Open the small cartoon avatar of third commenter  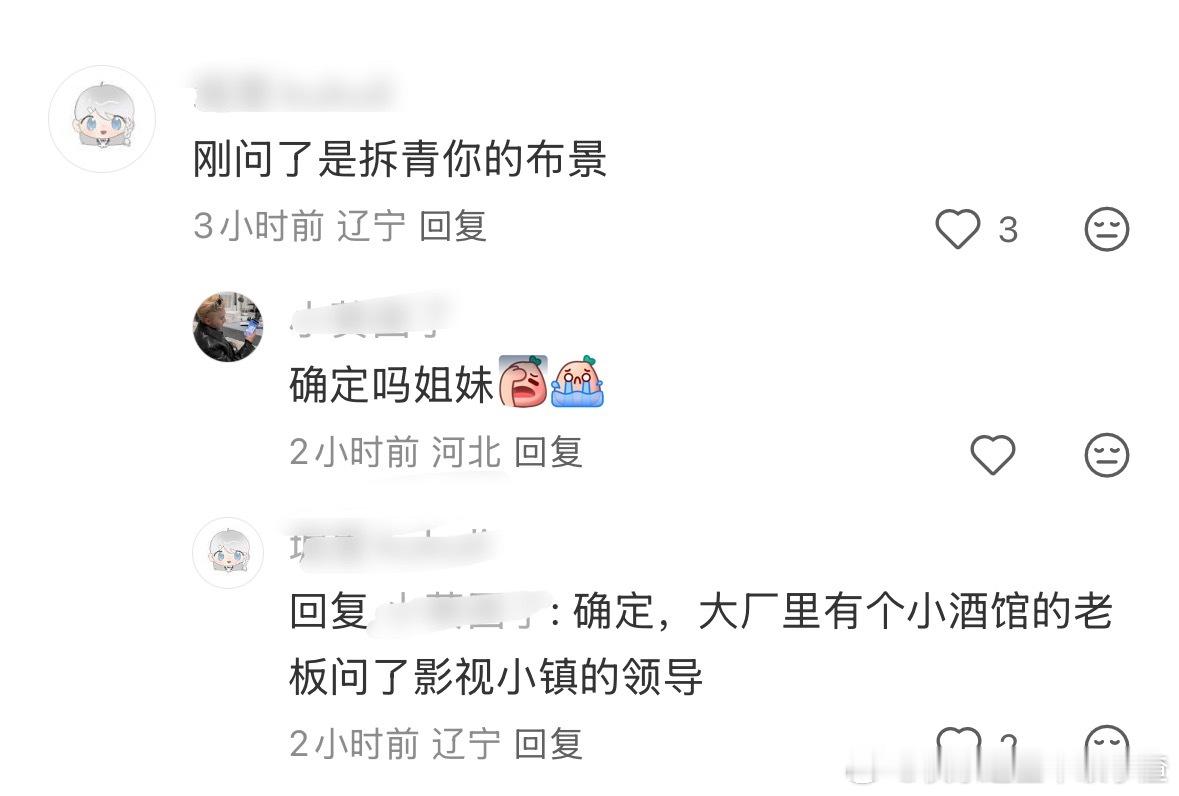point(228,552)
